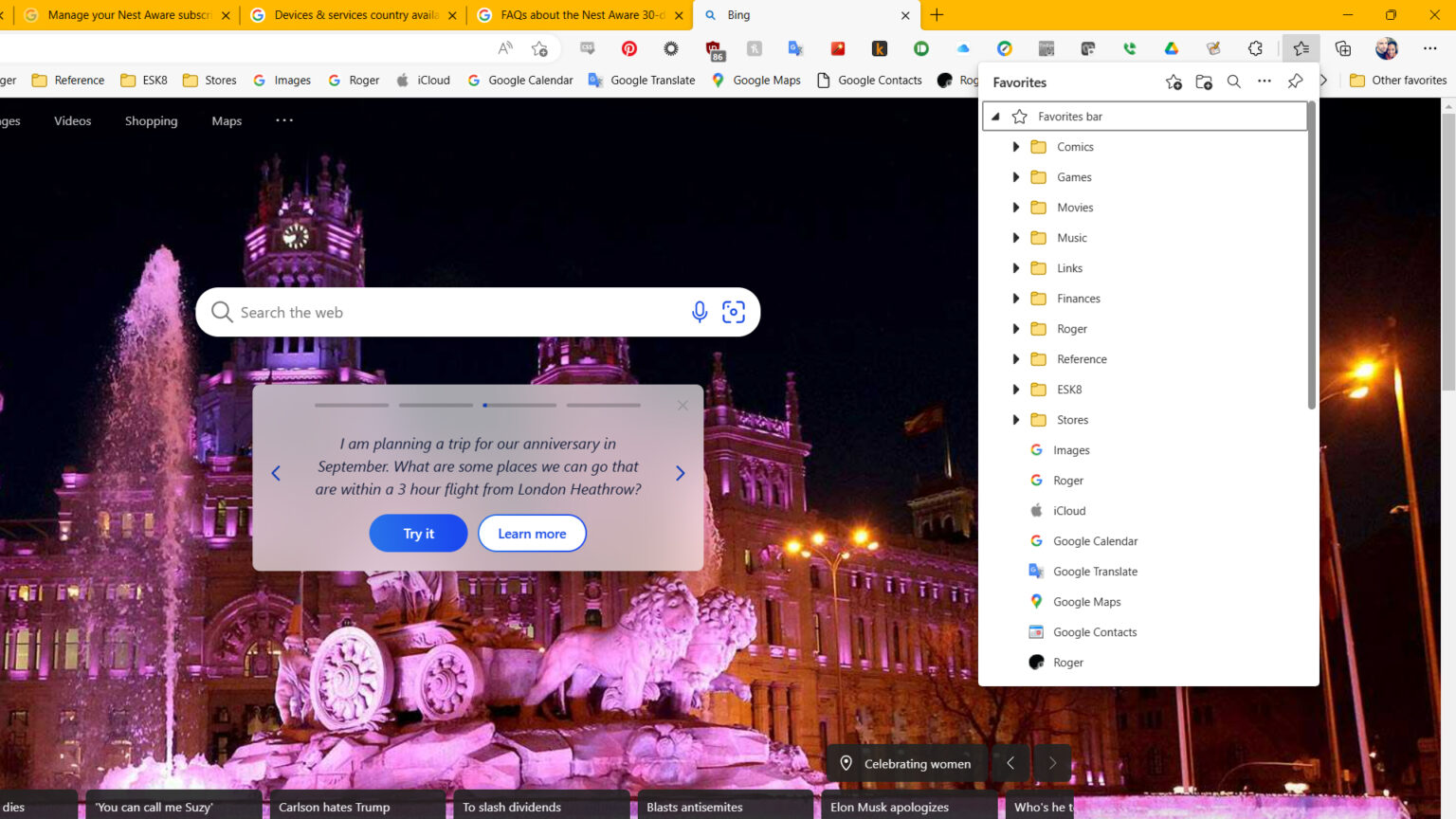Click the Try it button
1456x819 pixels.
[418, 533]
